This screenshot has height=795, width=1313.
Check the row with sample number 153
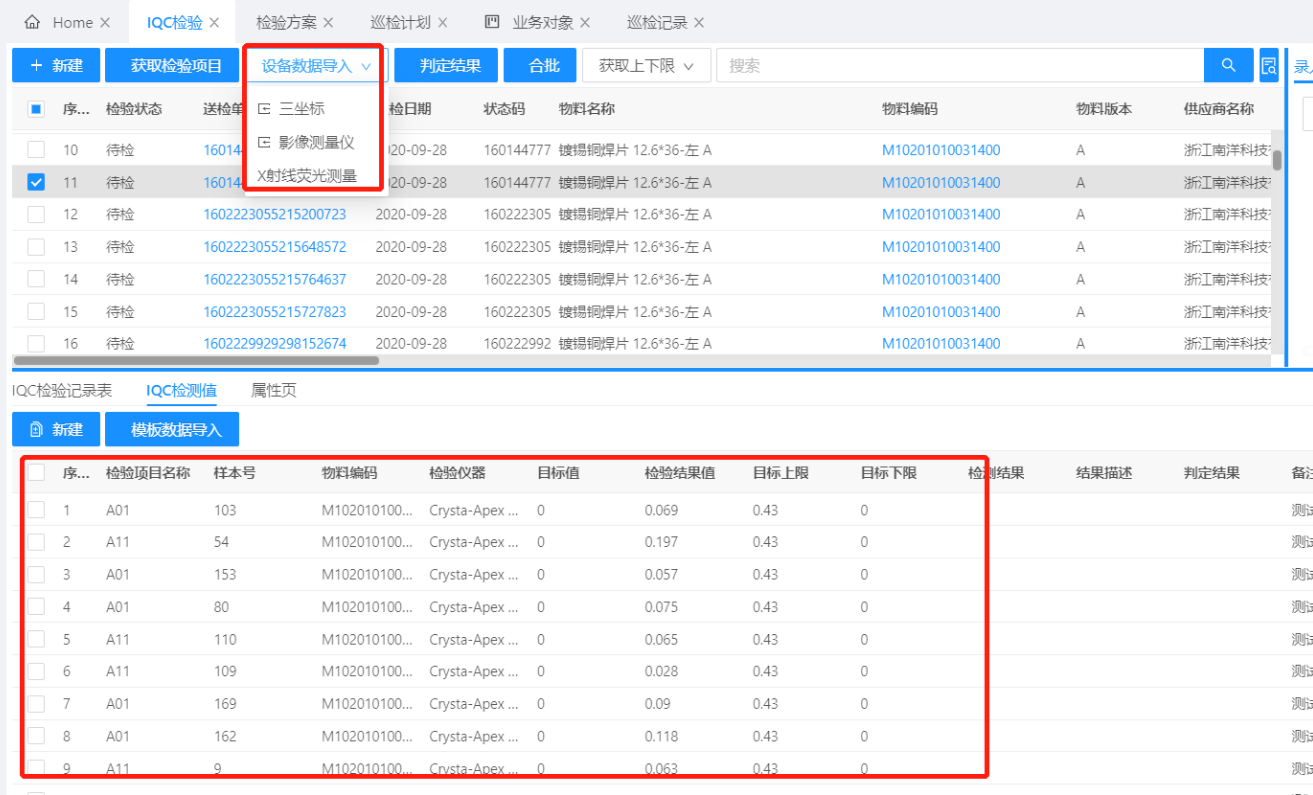click(36, 575)
